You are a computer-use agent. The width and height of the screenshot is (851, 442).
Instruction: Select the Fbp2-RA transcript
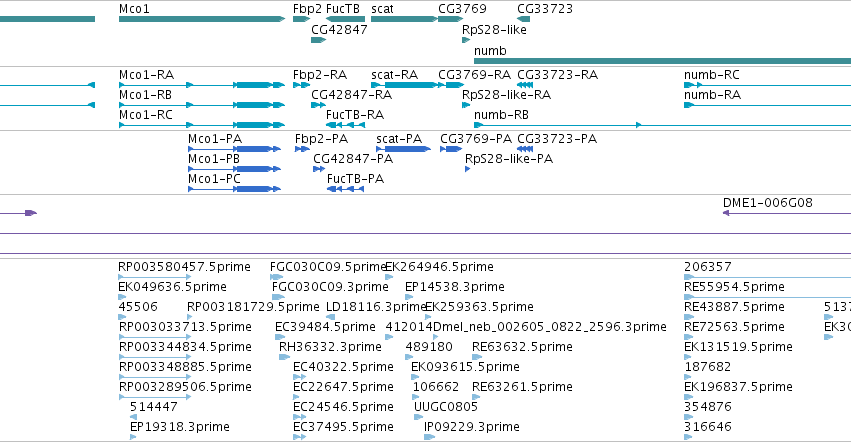(x=301, y=85)
